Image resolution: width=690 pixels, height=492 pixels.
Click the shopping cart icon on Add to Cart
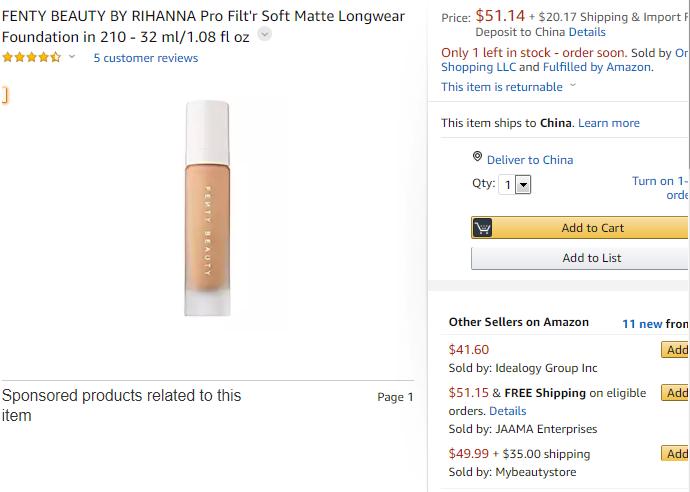(x=483, y=228)
